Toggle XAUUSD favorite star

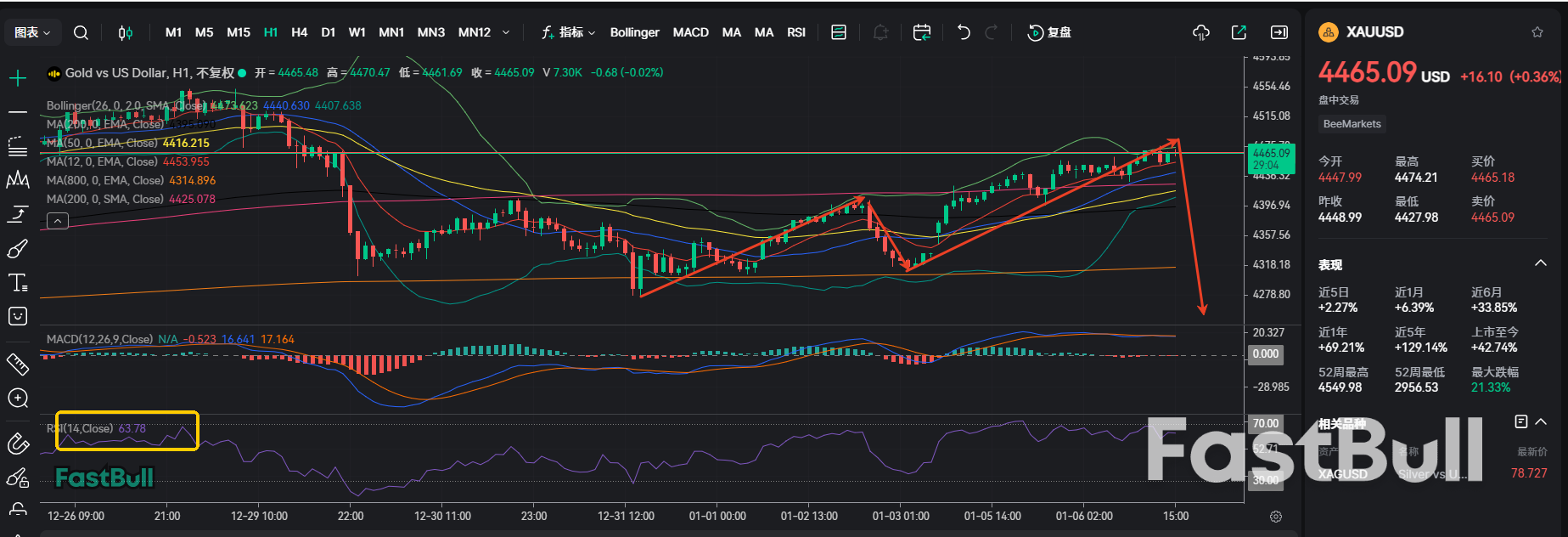tap(1537, 32)
